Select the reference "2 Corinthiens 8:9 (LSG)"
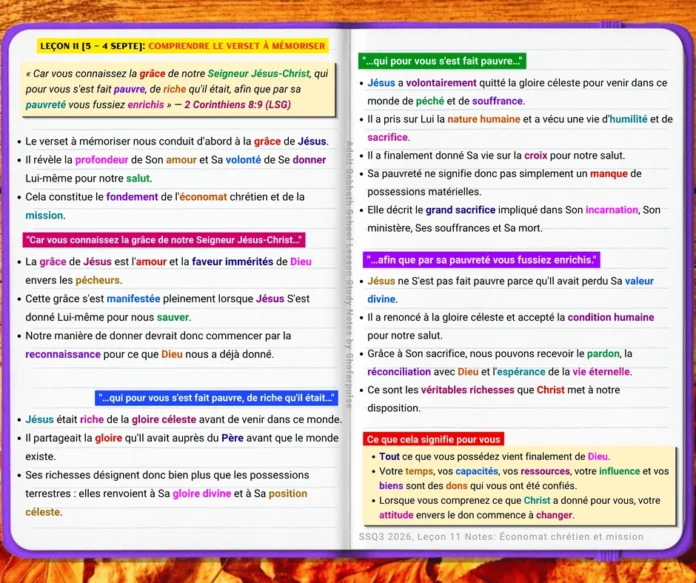Viewport: 696px width, 583px height. pos(237,105)
